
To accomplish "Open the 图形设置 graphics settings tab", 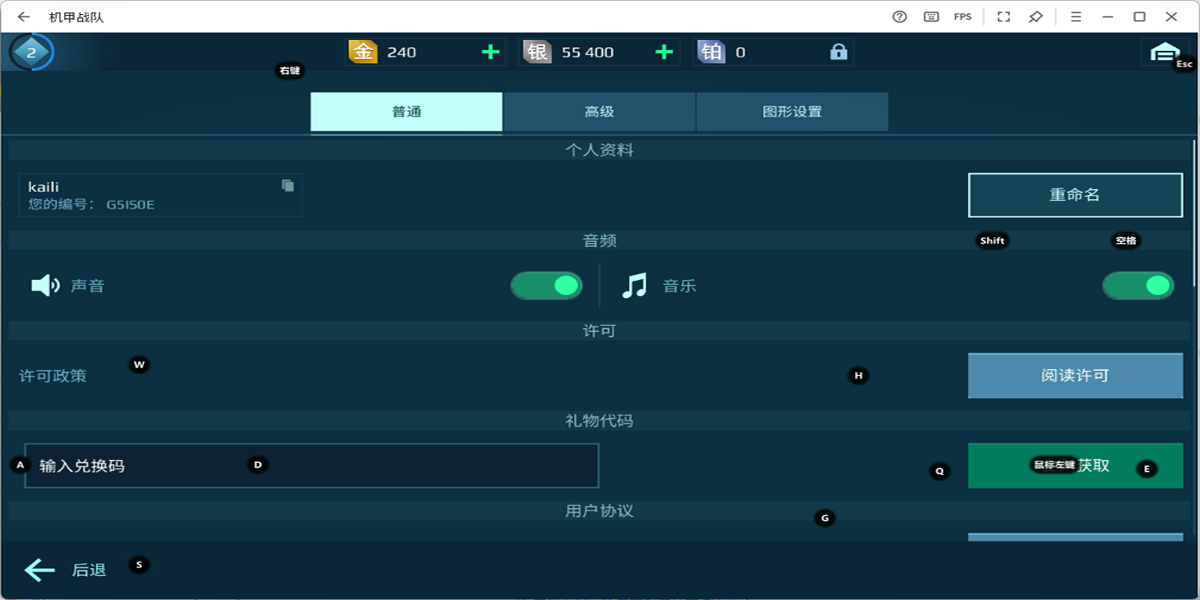I will point(792,111).
